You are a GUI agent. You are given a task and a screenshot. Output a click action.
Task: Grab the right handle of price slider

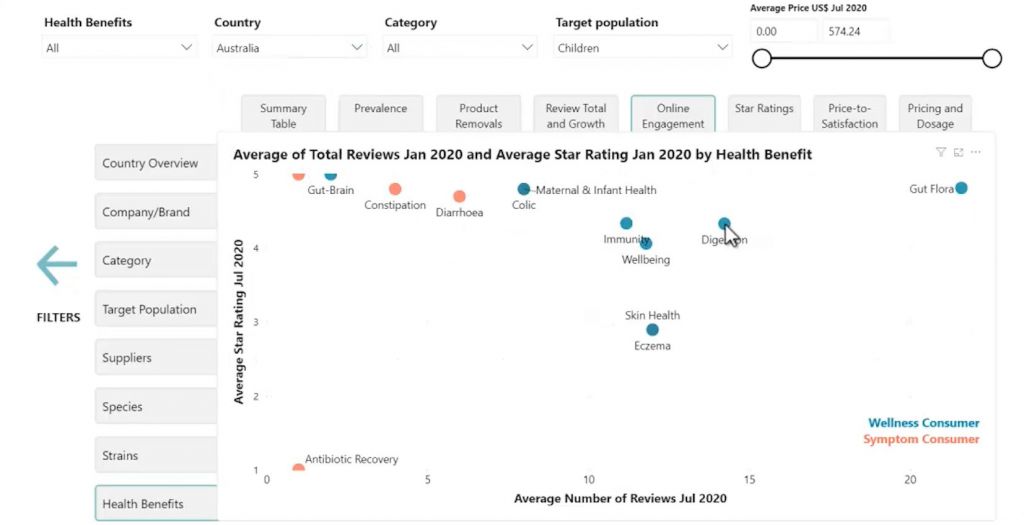[992, 59]
